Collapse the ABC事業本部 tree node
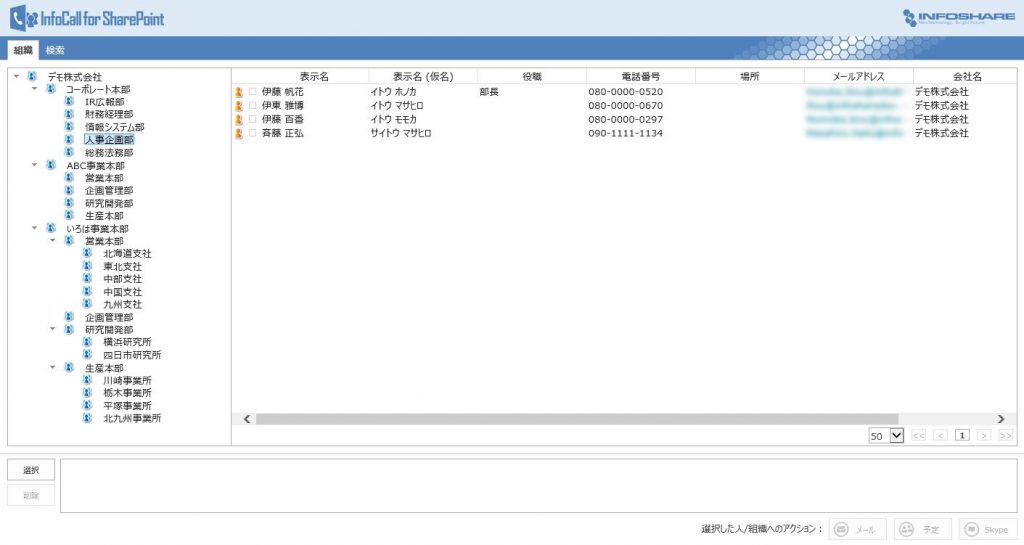 (35, 165)
